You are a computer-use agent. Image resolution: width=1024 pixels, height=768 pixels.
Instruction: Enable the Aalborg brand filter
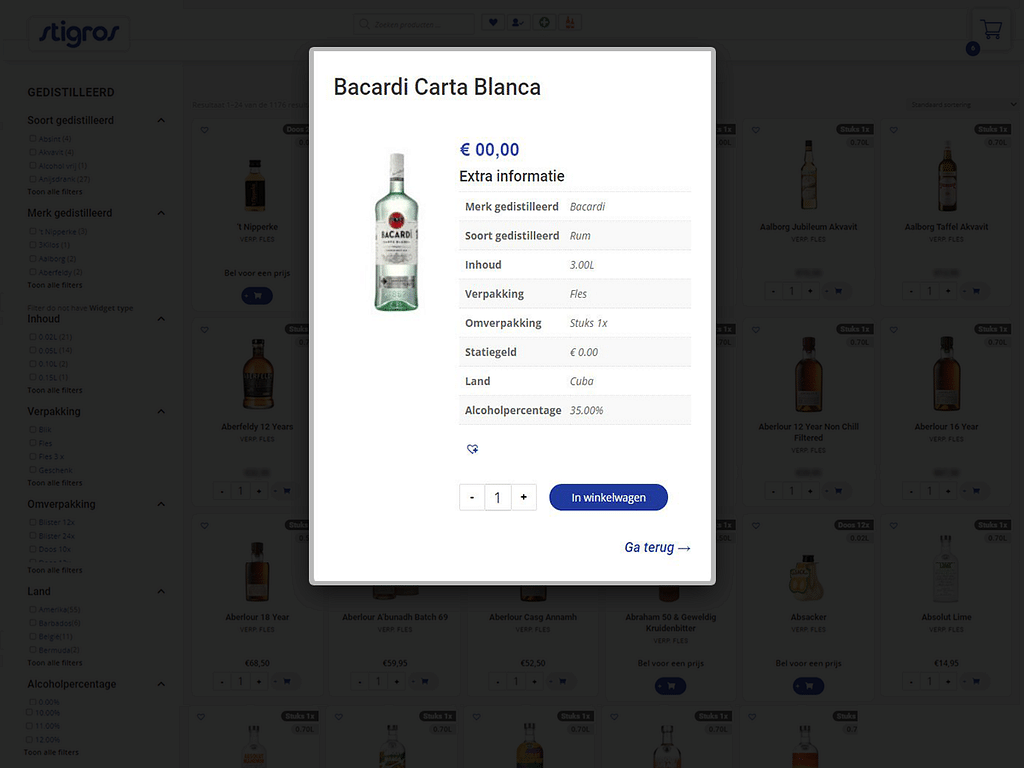click(x=33, y=258)
